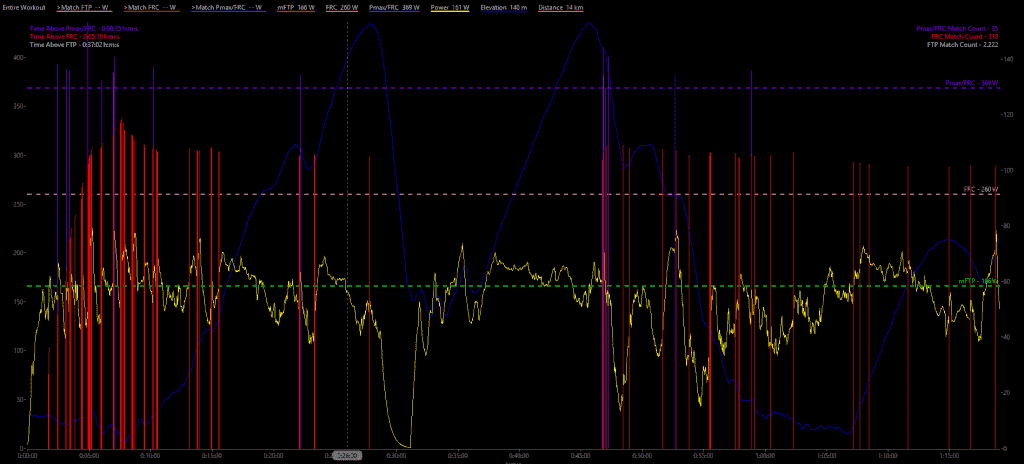This screenshot has width=1024, height=464.
Task: Click the FTP Match Count annotation
Action: pyautogui.click(x=963, y=44)
